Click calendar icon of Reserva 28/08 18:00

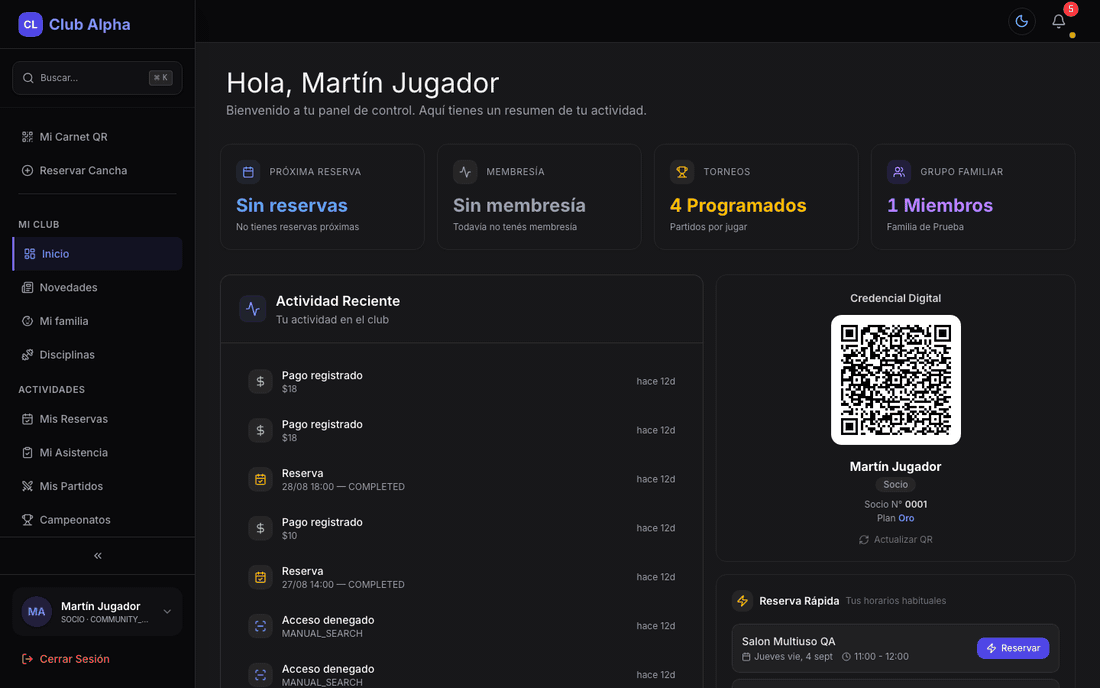pos(260,479)
